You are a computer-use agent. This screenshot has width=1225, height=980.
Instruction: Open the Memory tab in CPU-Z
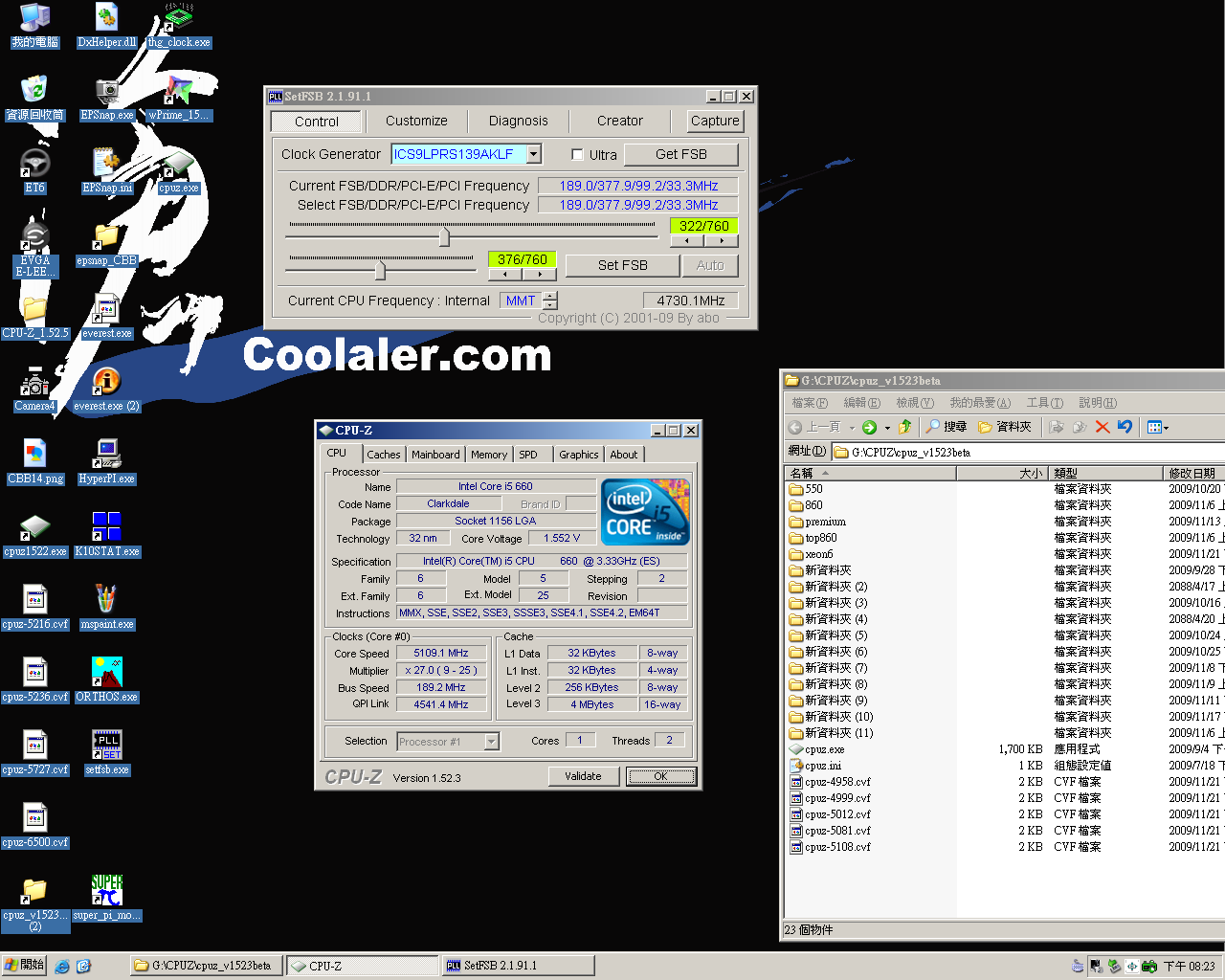point(489,455)
